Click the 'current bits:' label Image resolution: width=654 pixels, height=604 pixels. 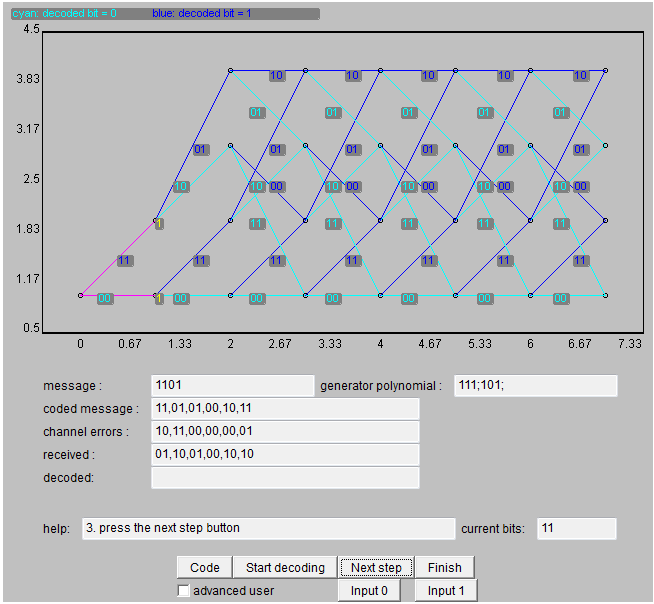pos(493,529)
